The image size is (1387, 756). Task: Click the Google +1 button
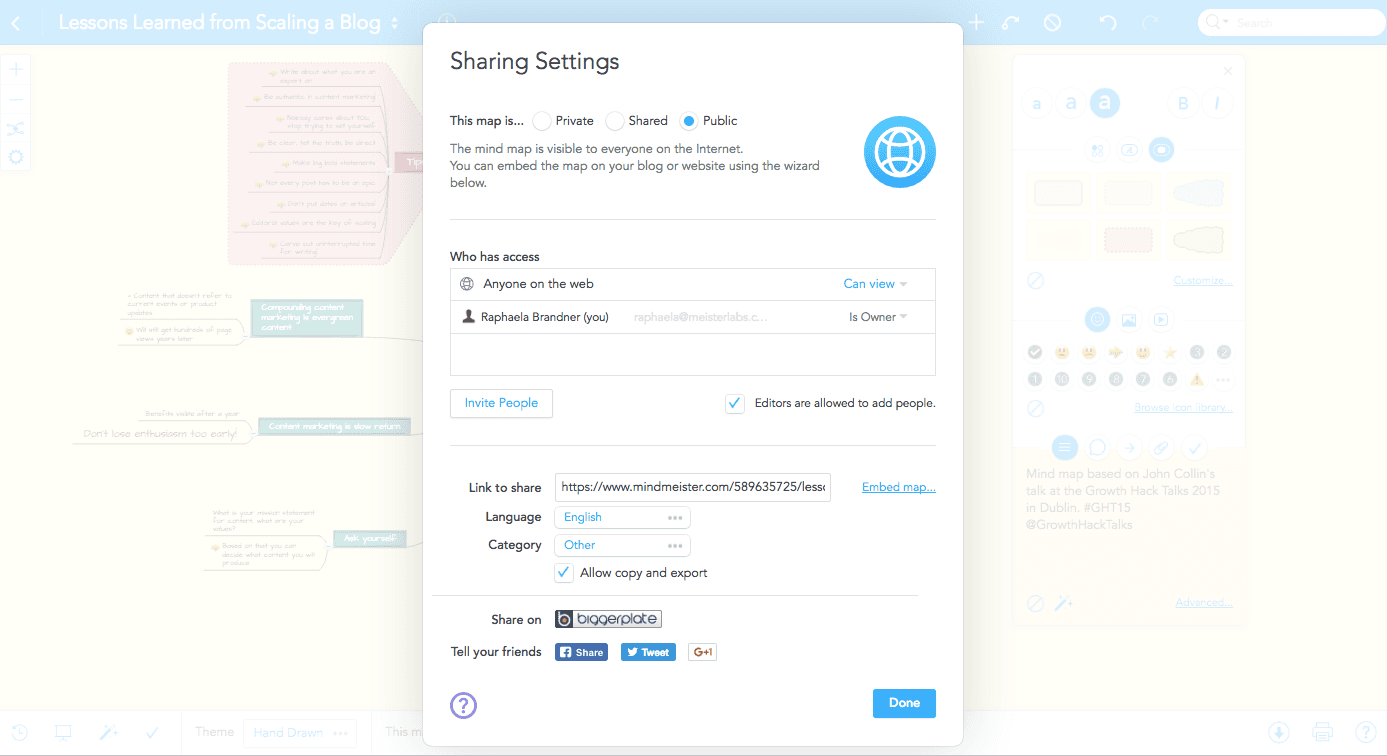[x=702, y=652]
